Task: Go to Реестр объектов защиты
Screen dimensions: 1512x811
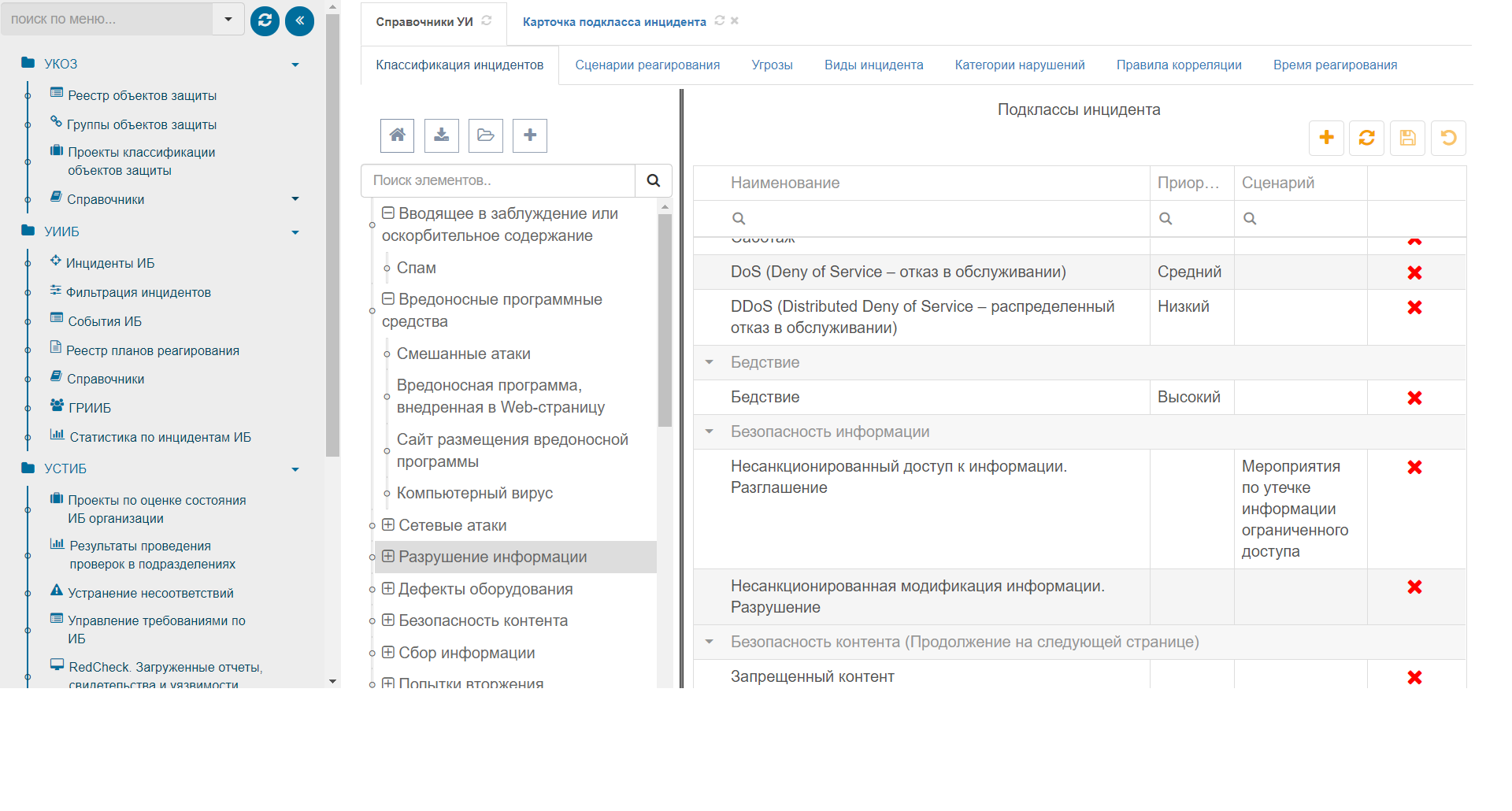Action: pyautogui.click(x=142, y=95)
